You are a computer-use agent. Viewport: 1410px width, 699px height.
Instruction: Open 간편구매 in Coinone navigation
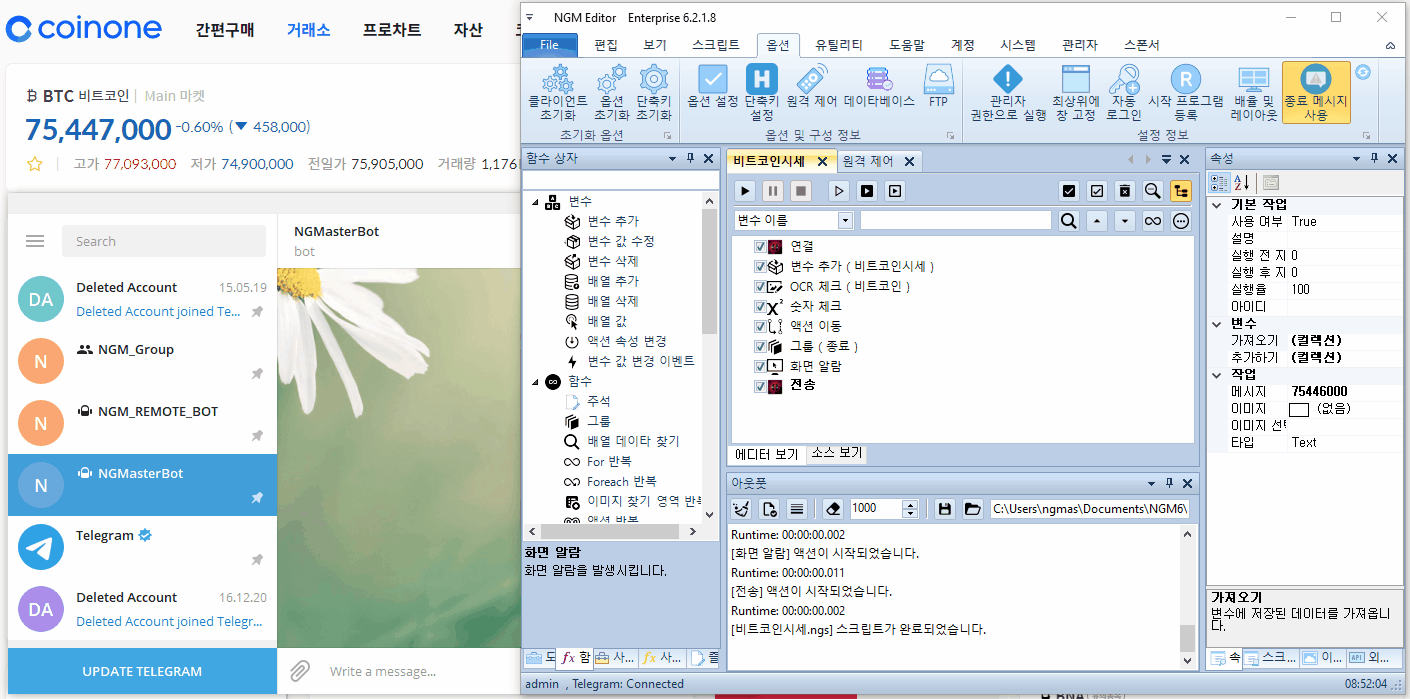[225, 30]
